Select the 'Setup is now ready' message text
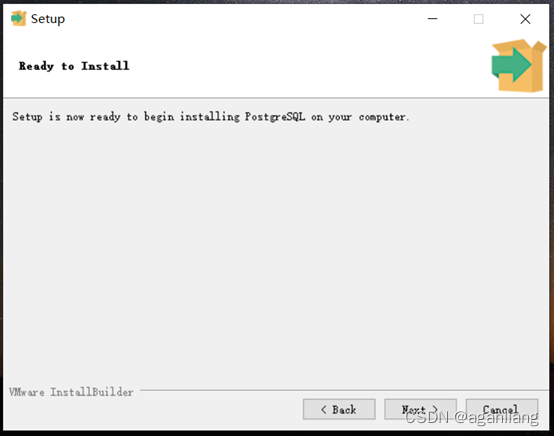 211,117
